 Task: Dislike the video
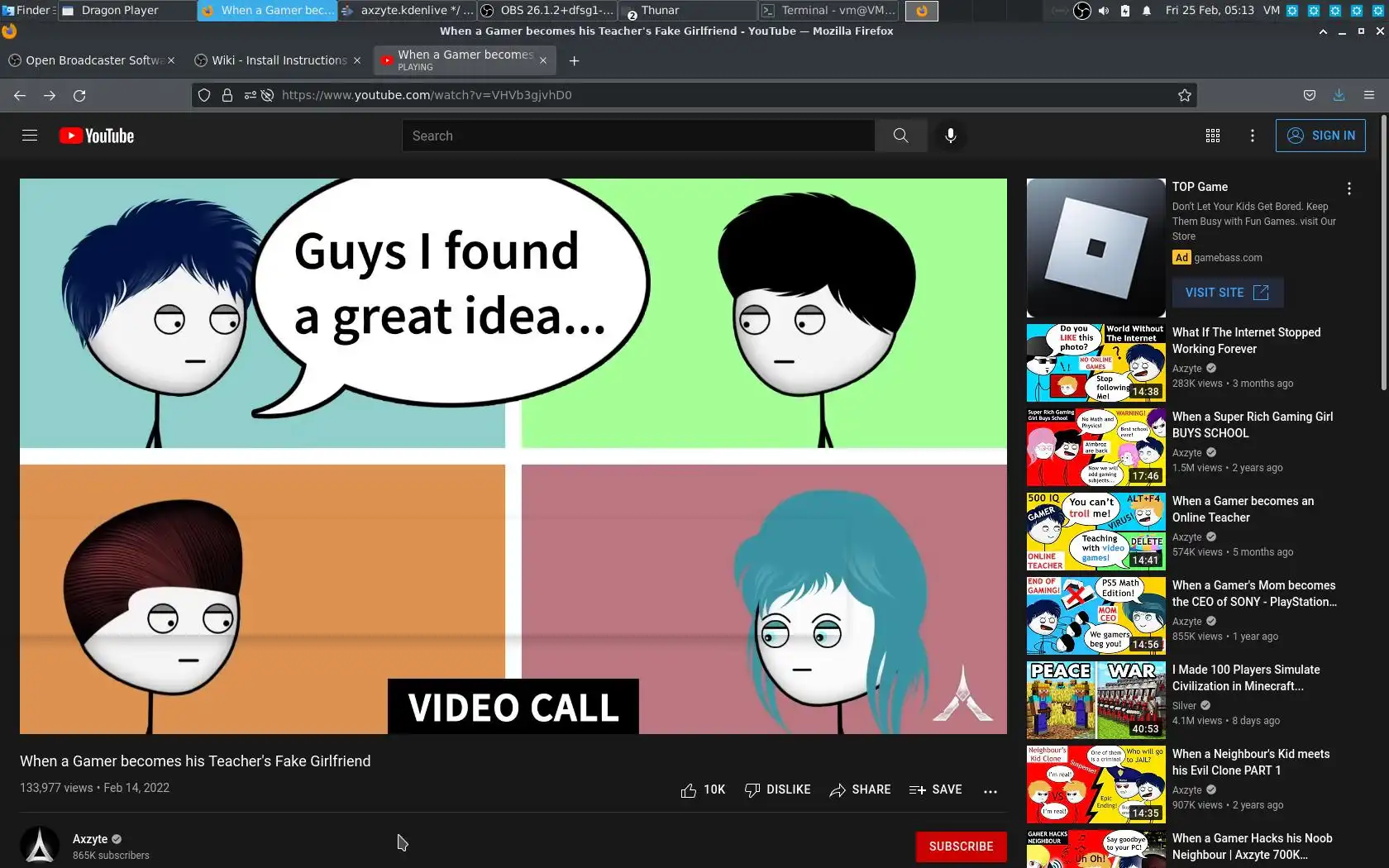[x=778, y=790]
